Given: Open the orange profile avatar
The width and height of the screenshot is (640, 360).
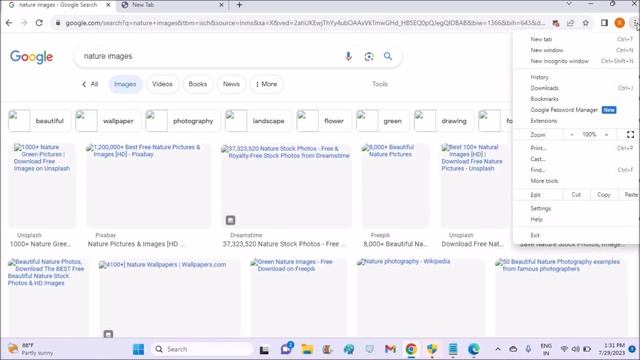Looking at the screenshot, I should pos(620,23).
